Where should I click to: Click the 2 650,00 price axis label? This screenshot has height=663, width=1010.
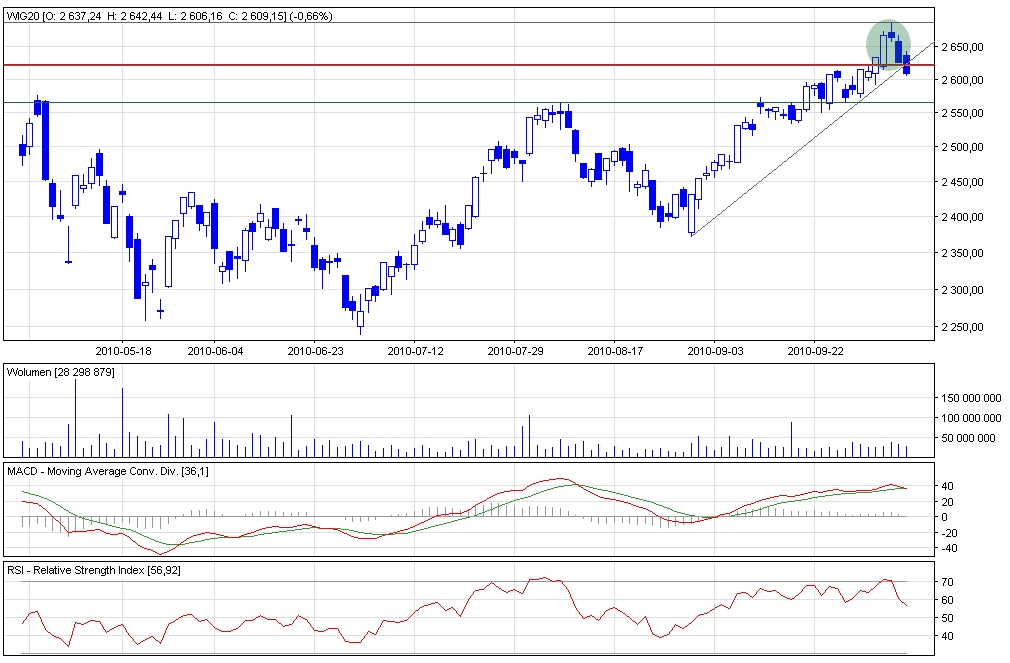coord(966,47)
